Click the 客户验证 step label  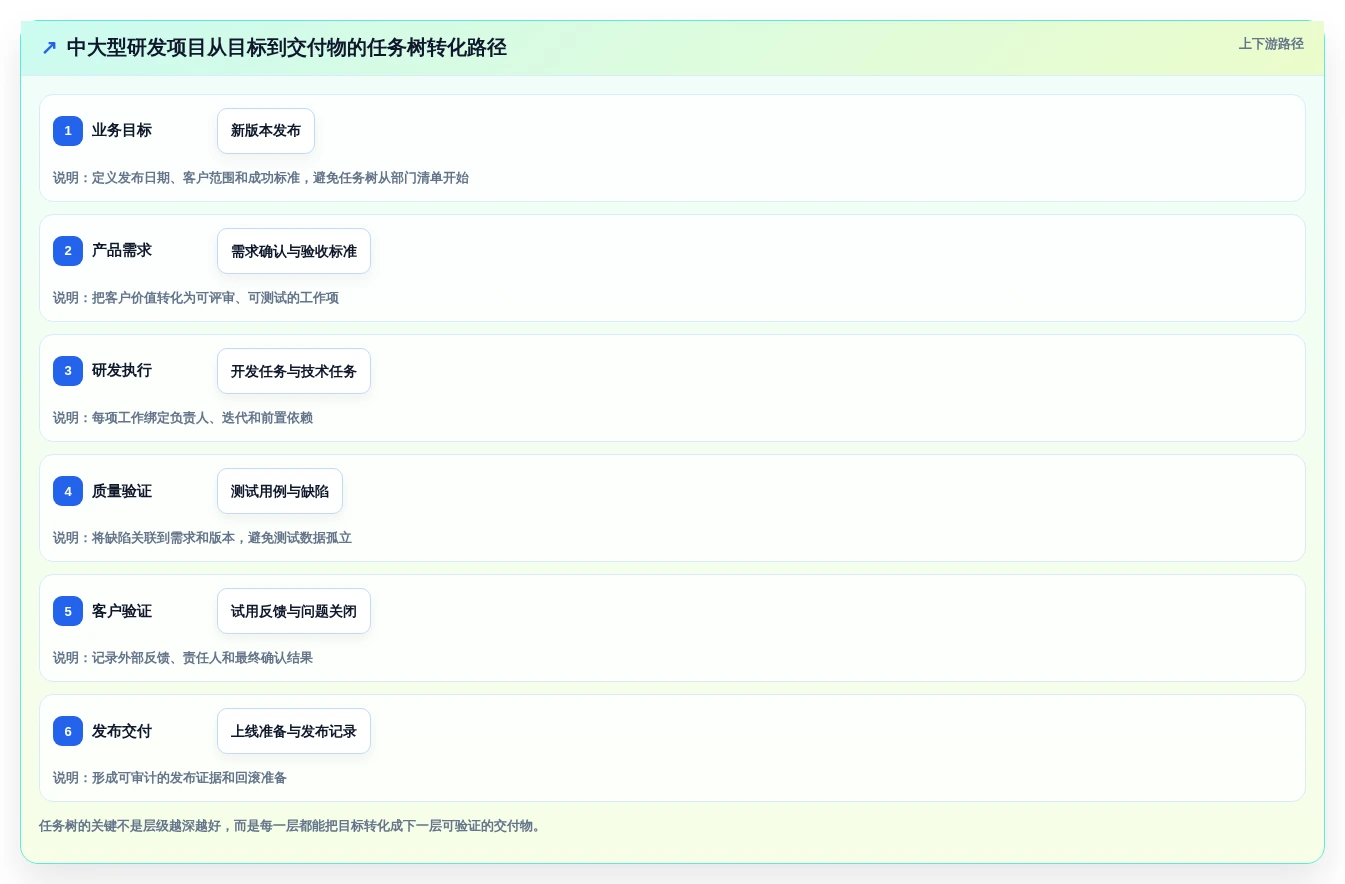point(122,611)
